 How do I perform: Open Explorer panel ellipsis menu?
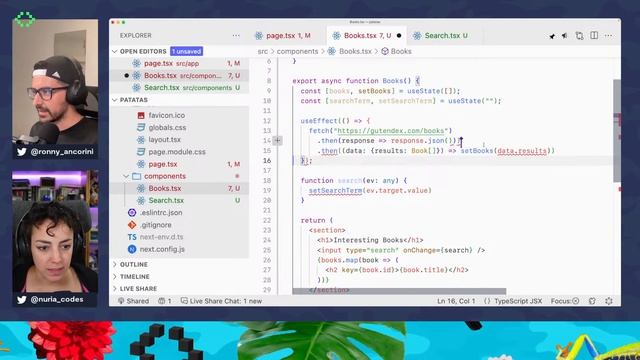[x=236, y=36]
